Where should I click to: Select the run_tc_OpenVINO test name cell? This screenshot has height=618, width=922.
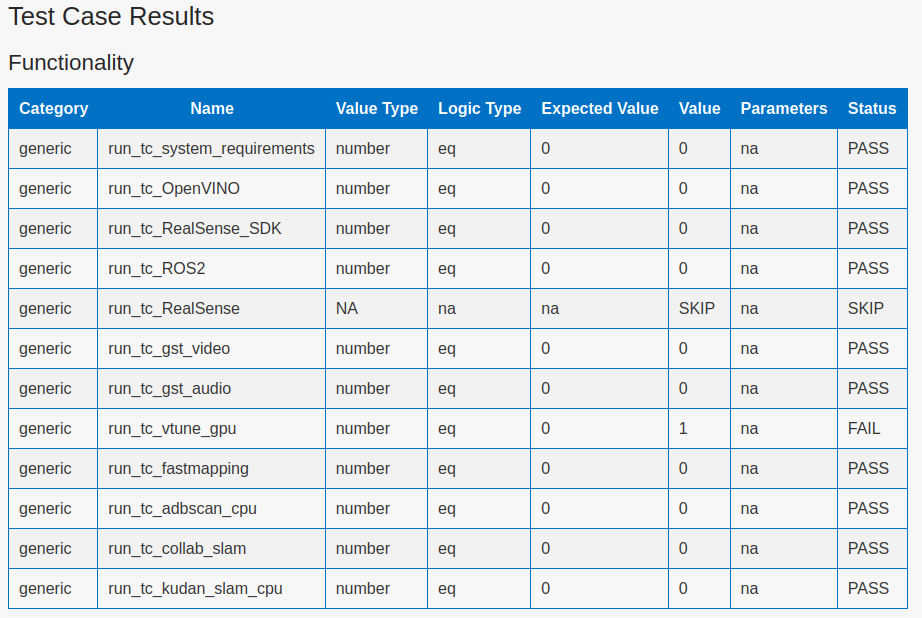click(174, 189)
